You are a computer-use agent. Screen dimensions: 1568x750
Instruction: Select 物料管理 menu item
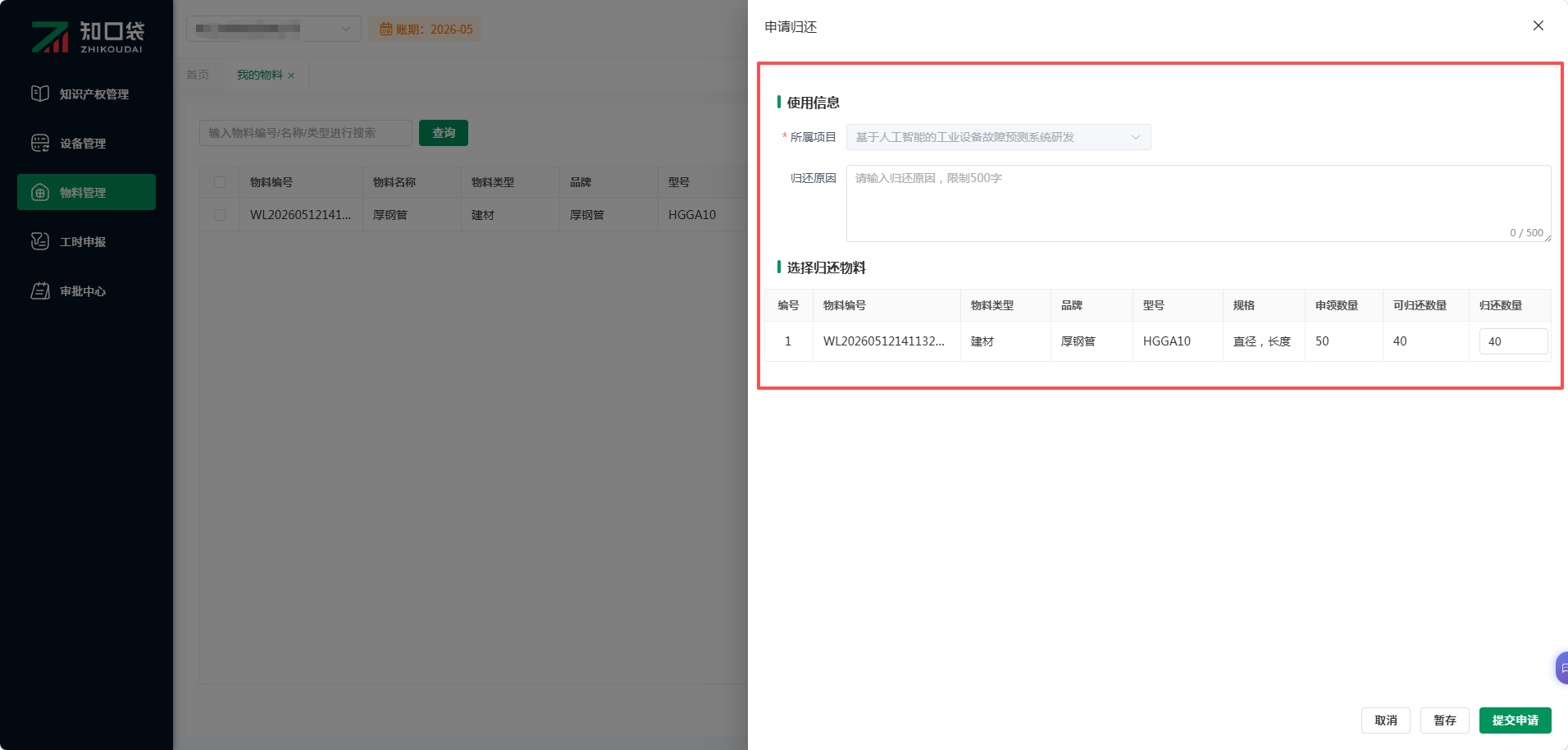86,192
